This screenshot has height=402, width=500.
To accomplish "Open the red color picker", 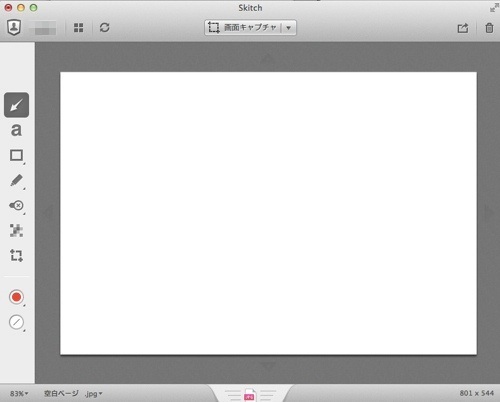I will [16, 297].
